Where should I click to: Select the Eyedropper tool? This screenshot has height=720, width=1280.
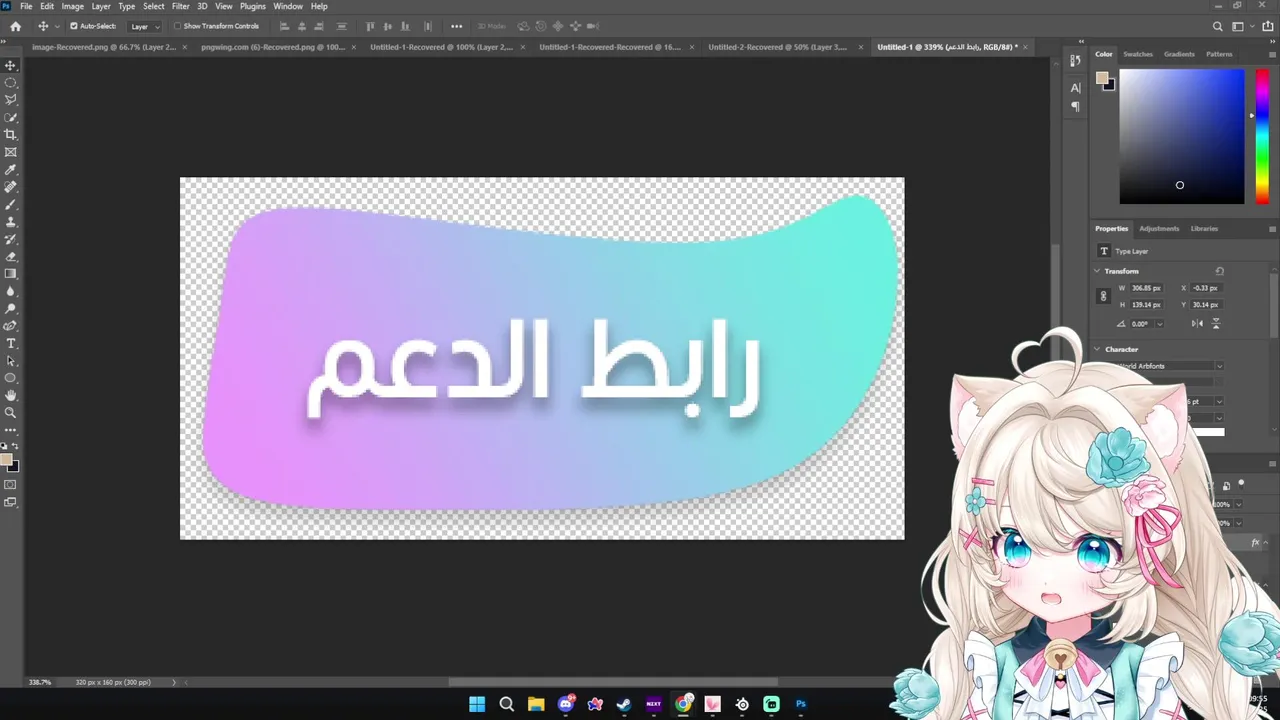[x=11, y=170]
